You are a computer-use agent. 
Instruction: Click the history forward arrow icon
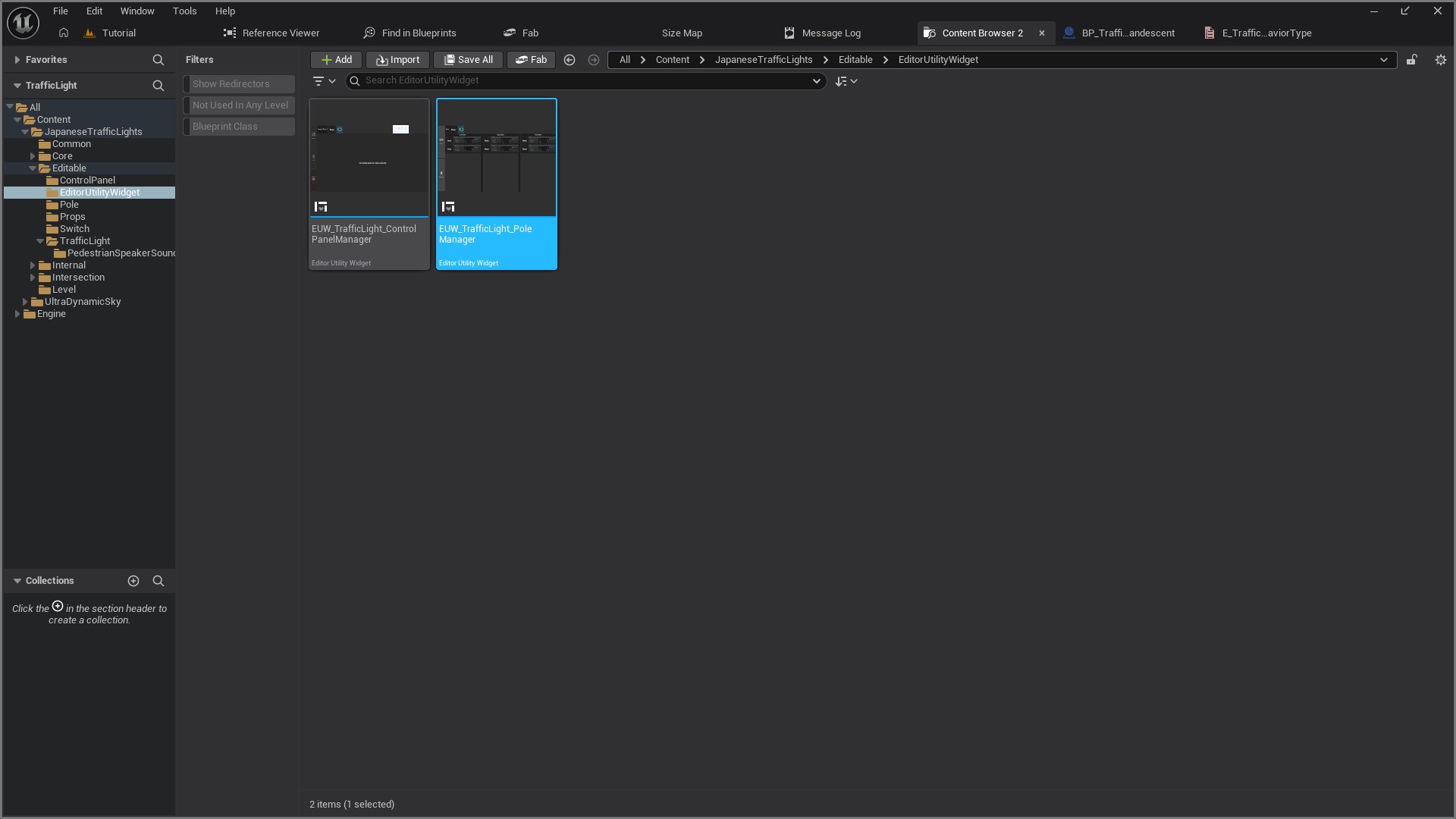coord(594,60)
